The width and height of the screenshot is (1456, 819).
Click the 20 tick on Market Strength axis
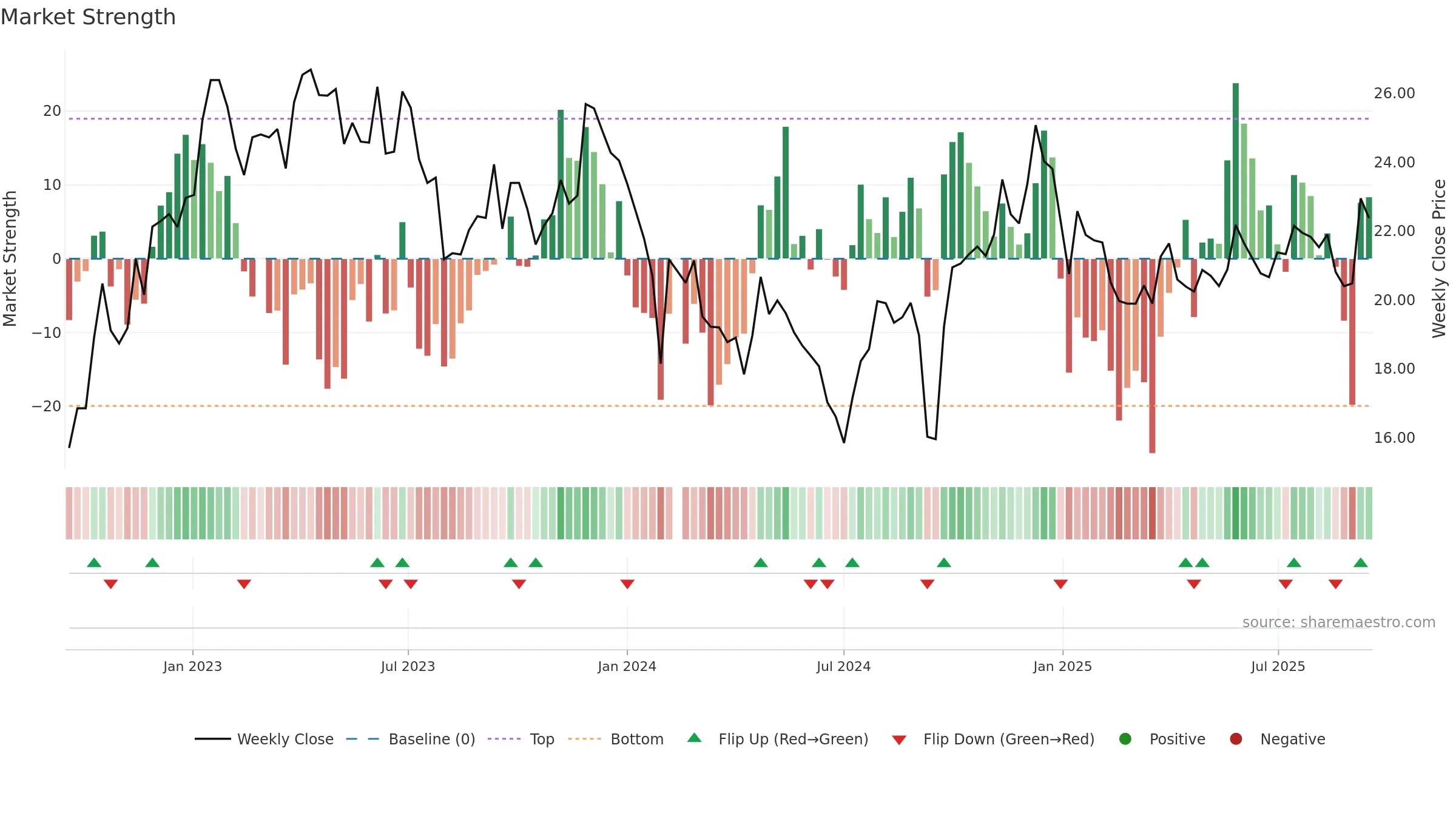pos(52,111)
